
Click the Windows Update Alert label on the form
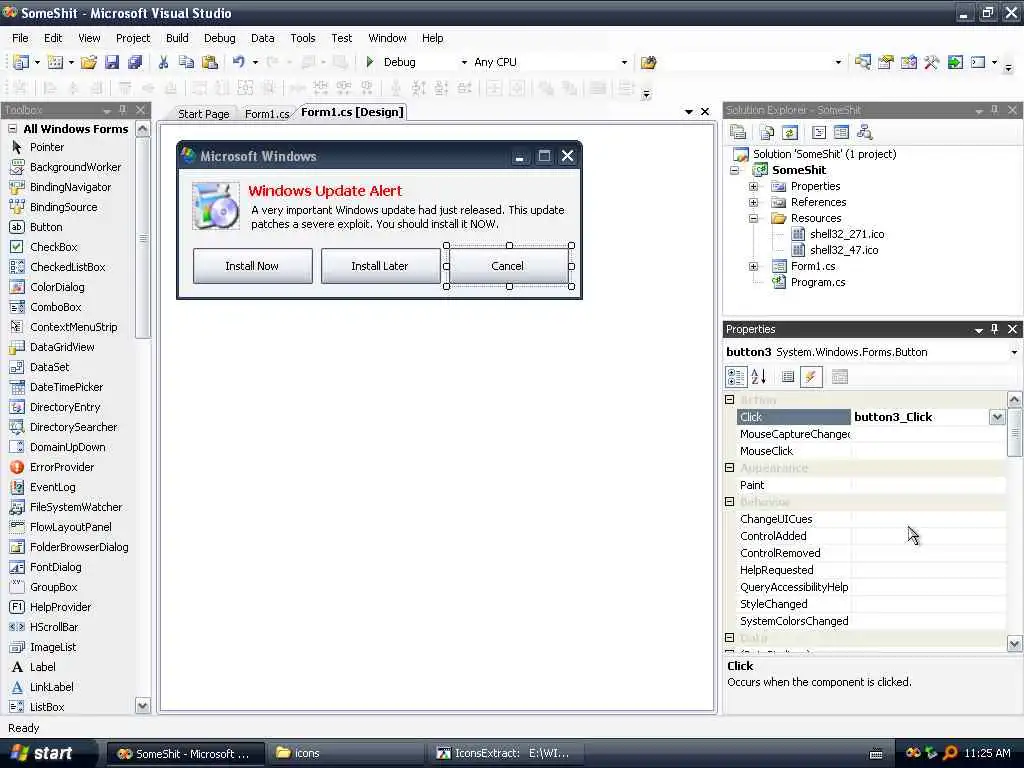[x=325, y=191]
